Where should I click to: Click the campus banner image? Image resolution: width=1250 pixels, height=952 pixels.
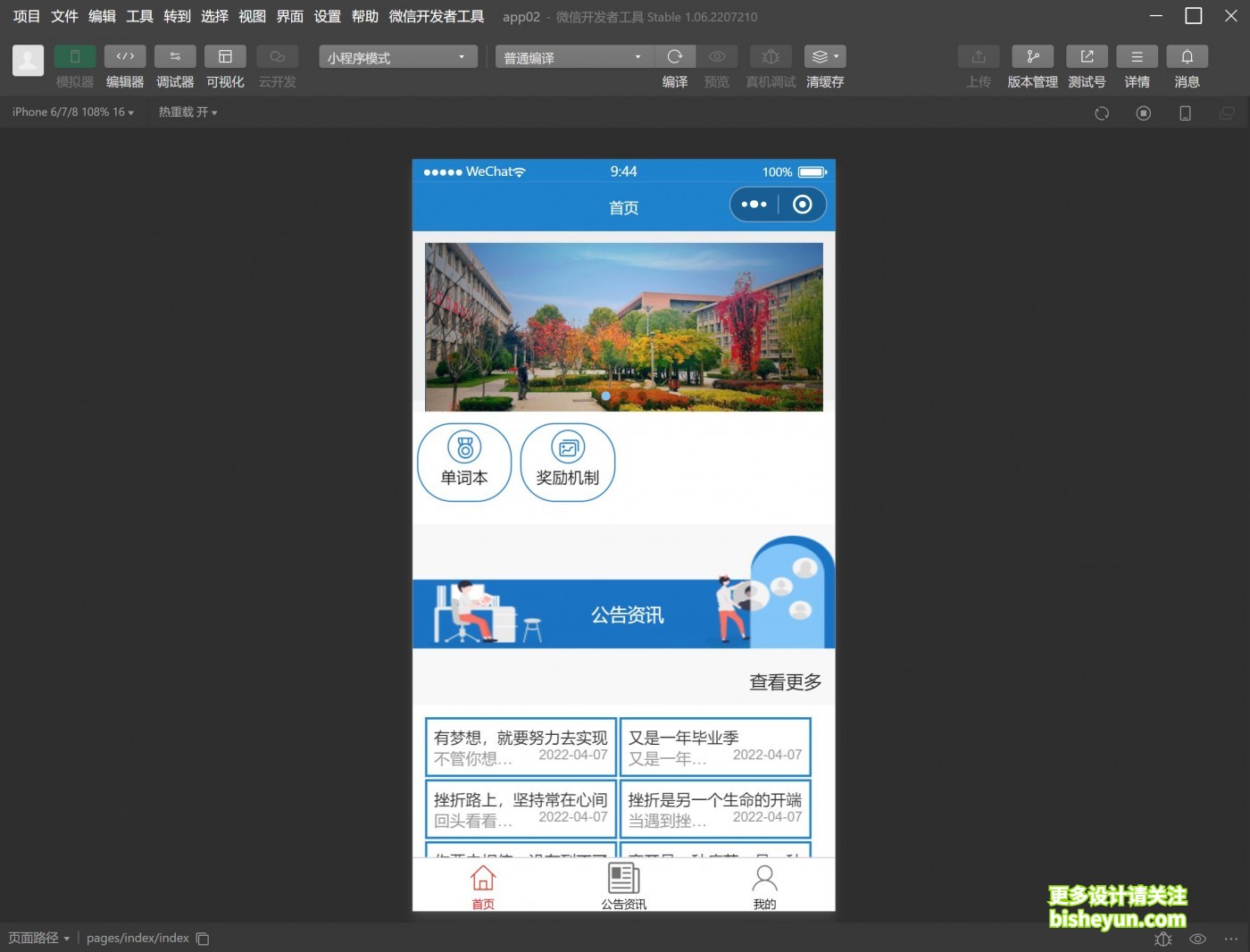624,327
